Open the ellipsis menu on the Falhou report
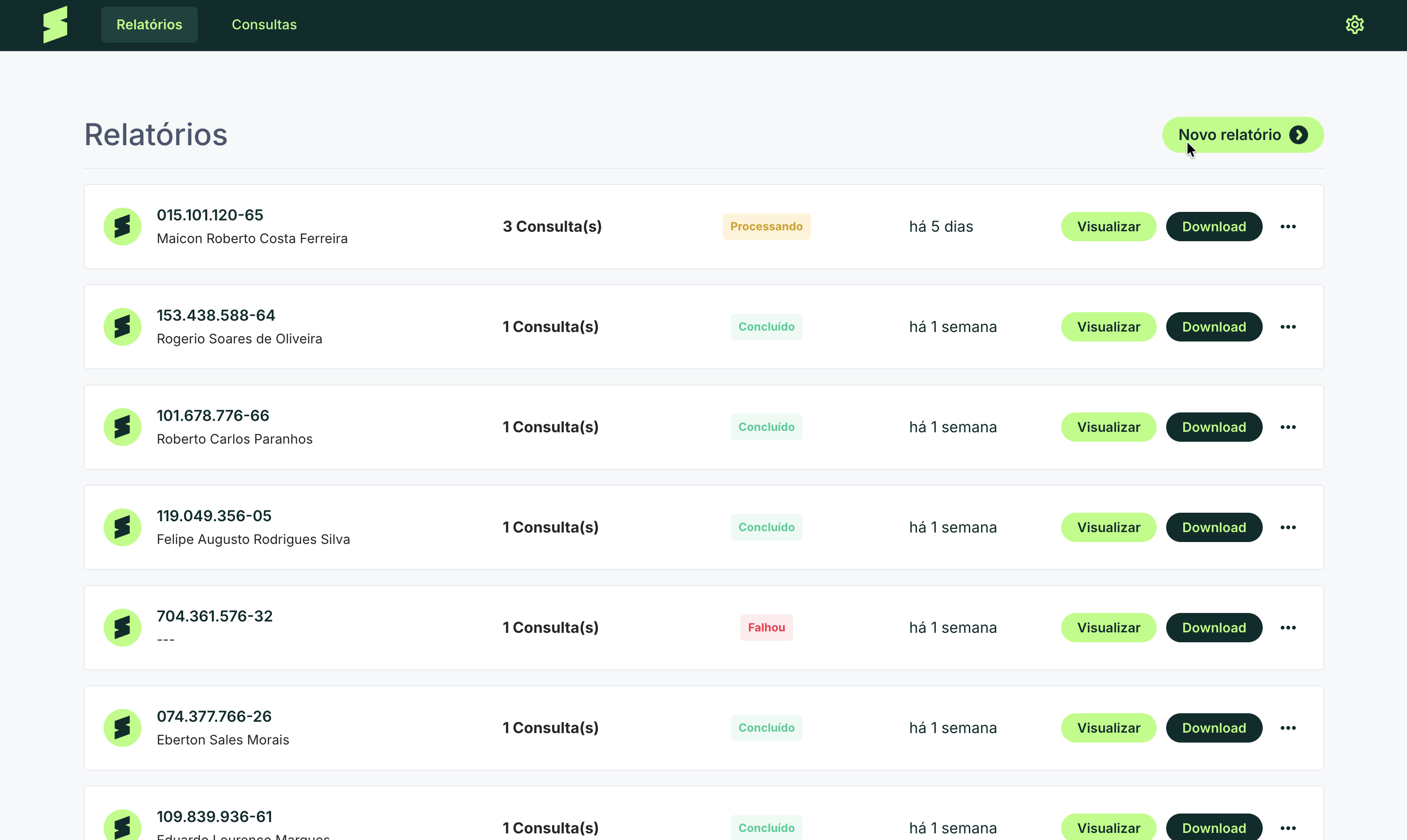The width and height of the screenshot is (1407, 840). coord(1288,627)
